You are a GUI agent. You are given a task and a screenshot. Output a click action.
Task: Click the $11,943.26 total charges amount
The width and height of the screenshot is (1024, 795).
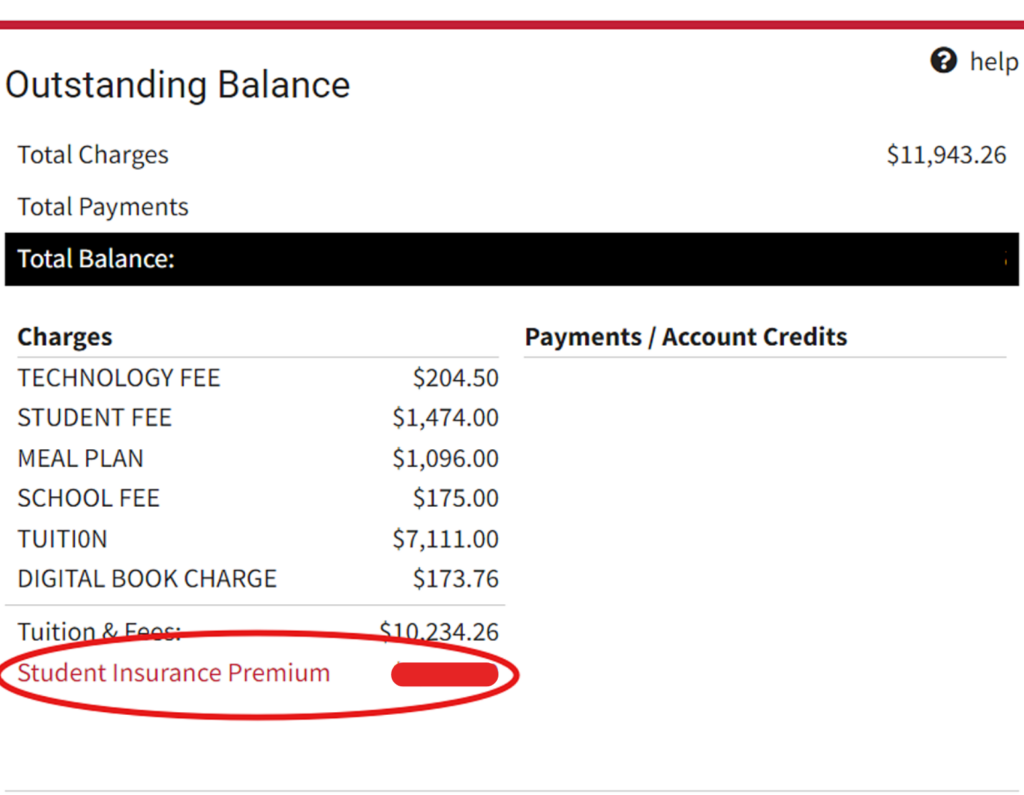[x=946, y=155]
